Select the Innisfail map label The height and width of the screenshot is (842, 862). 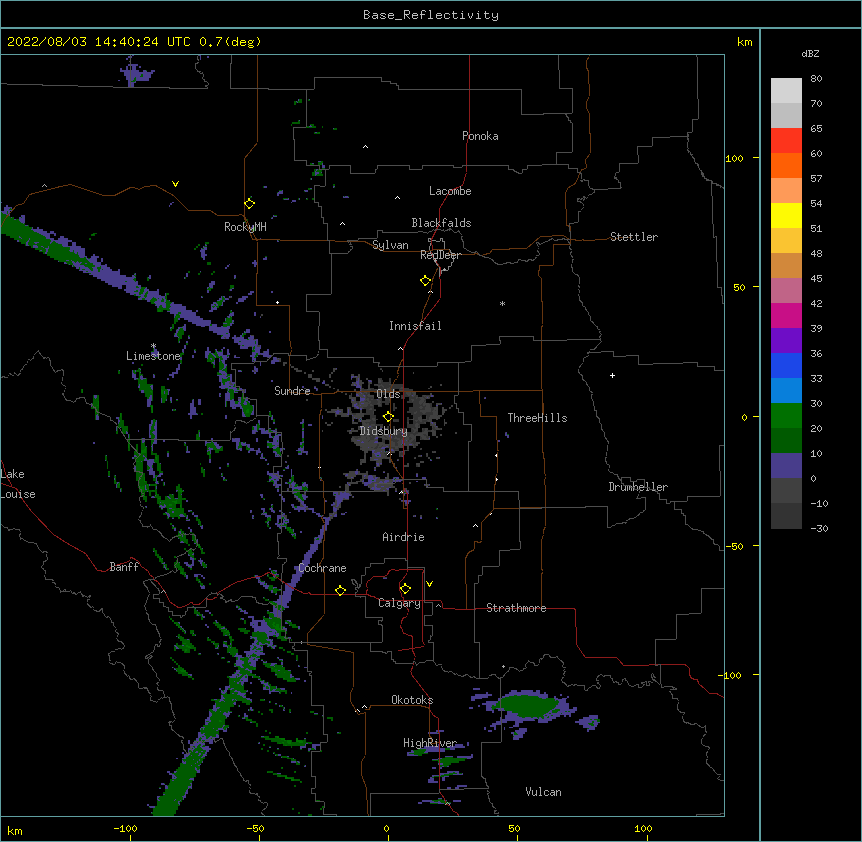(415, 326)
